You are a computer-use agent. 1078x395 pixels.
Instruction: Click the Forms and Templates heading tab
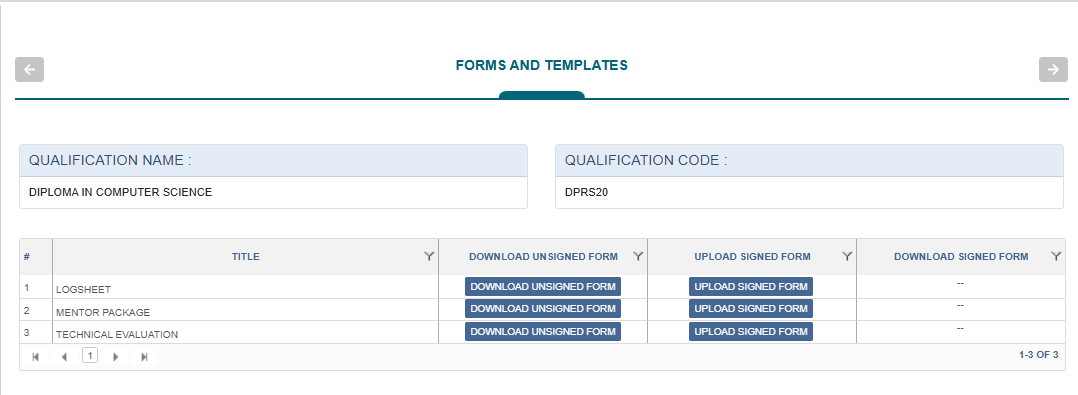542,65
